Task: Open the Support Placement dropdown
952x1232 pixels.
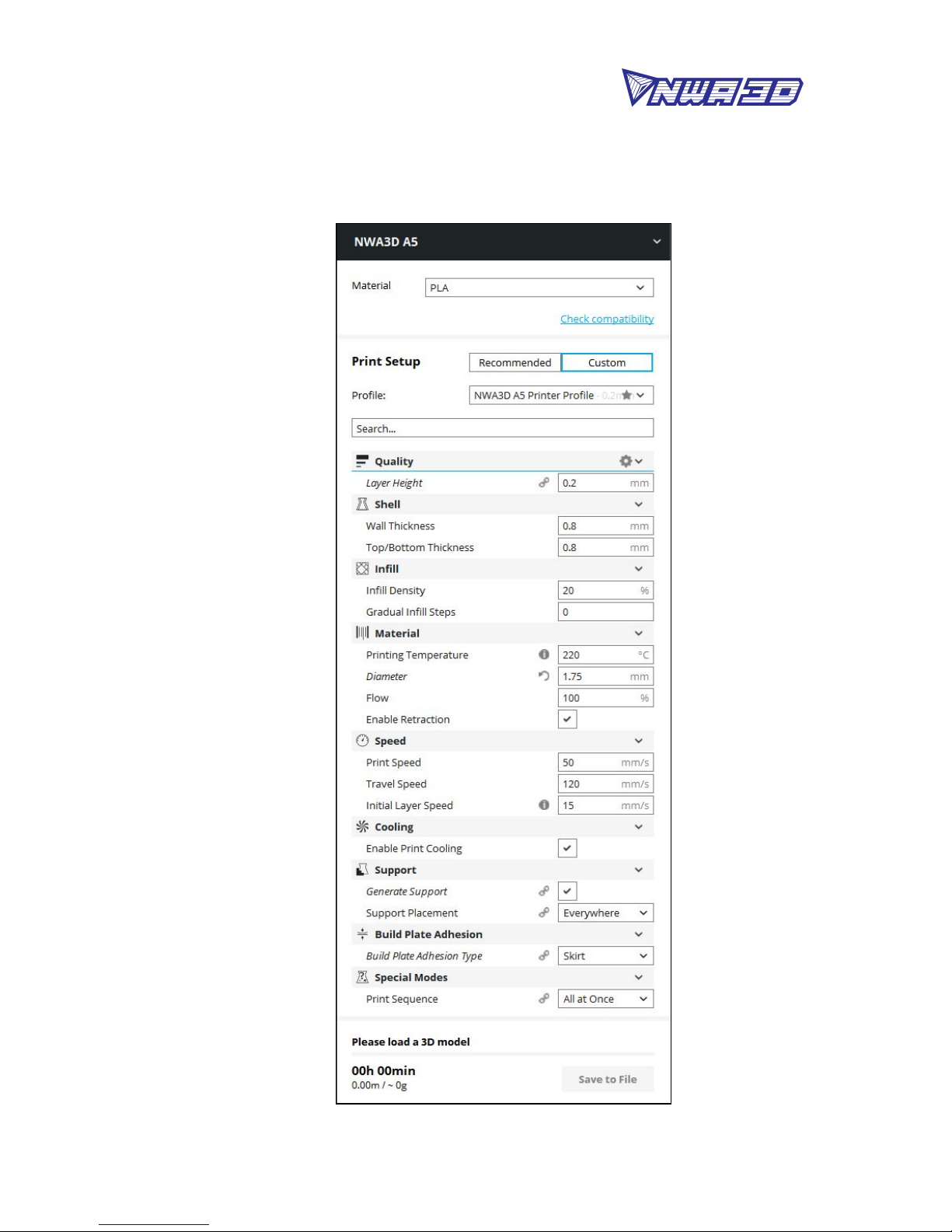Action: [605, 913]
